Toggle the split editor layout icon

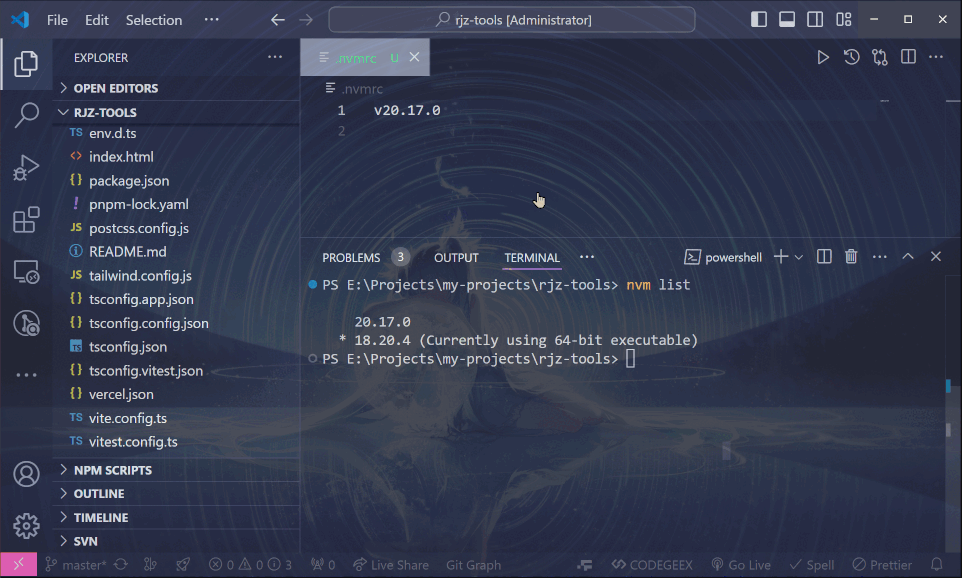(908, 57)
